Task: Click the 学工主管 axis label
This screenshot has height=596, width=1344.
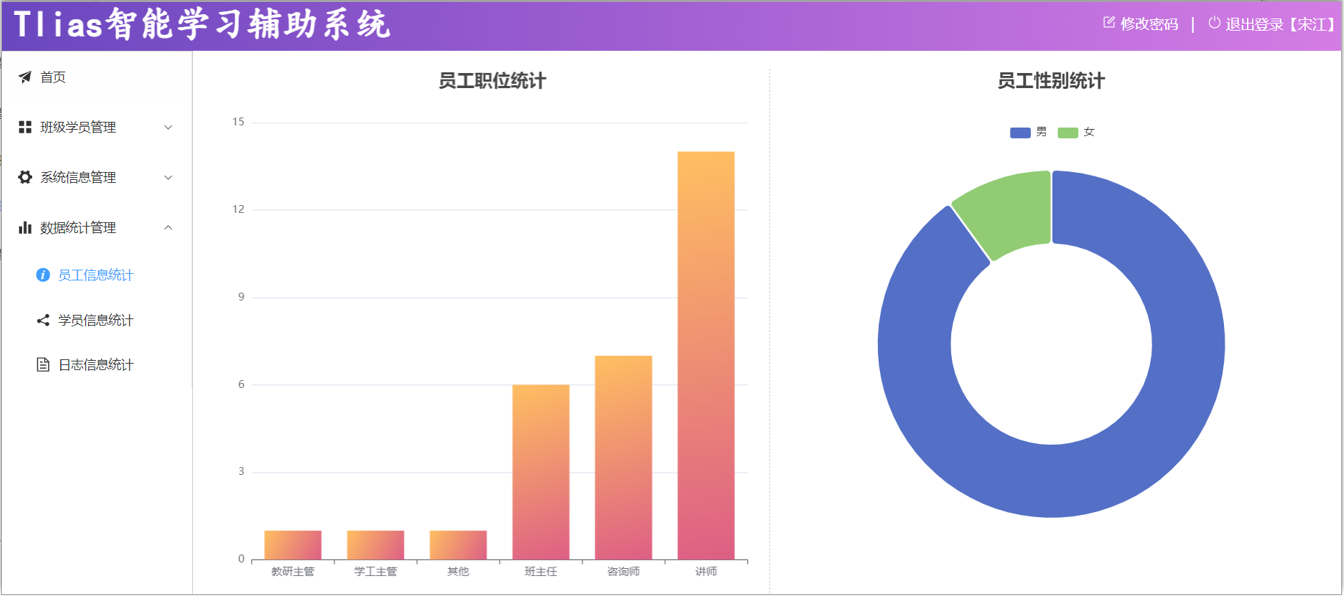Action: 376,572
